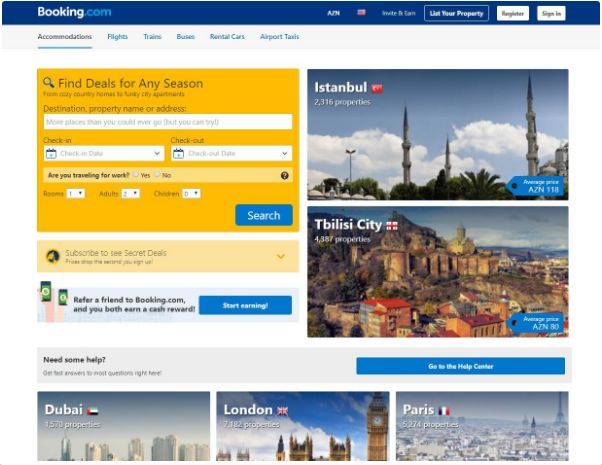Click the destination search input field

168,122
